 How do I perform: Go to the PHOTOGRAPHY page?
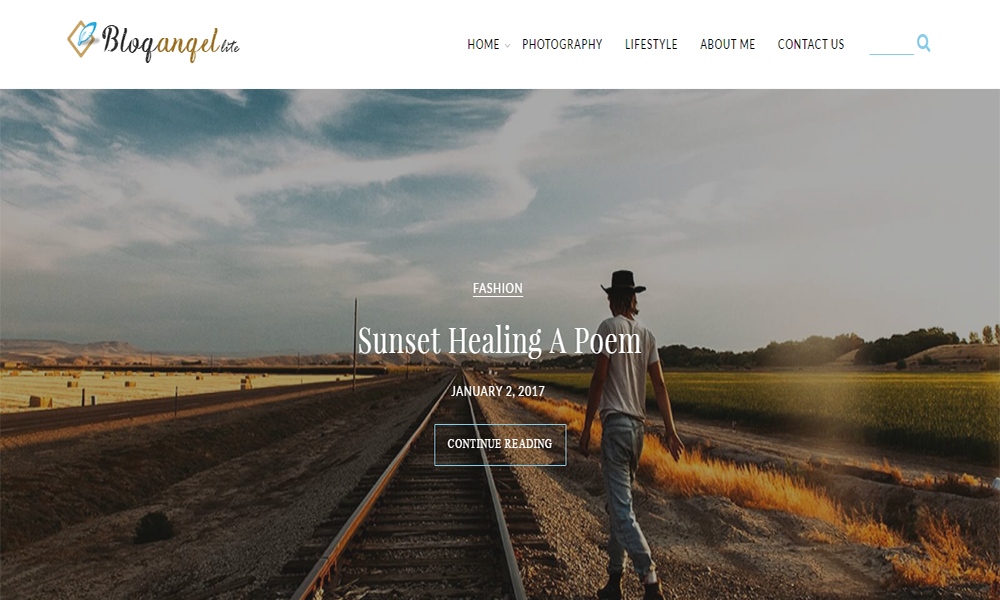tap(562, 44)
